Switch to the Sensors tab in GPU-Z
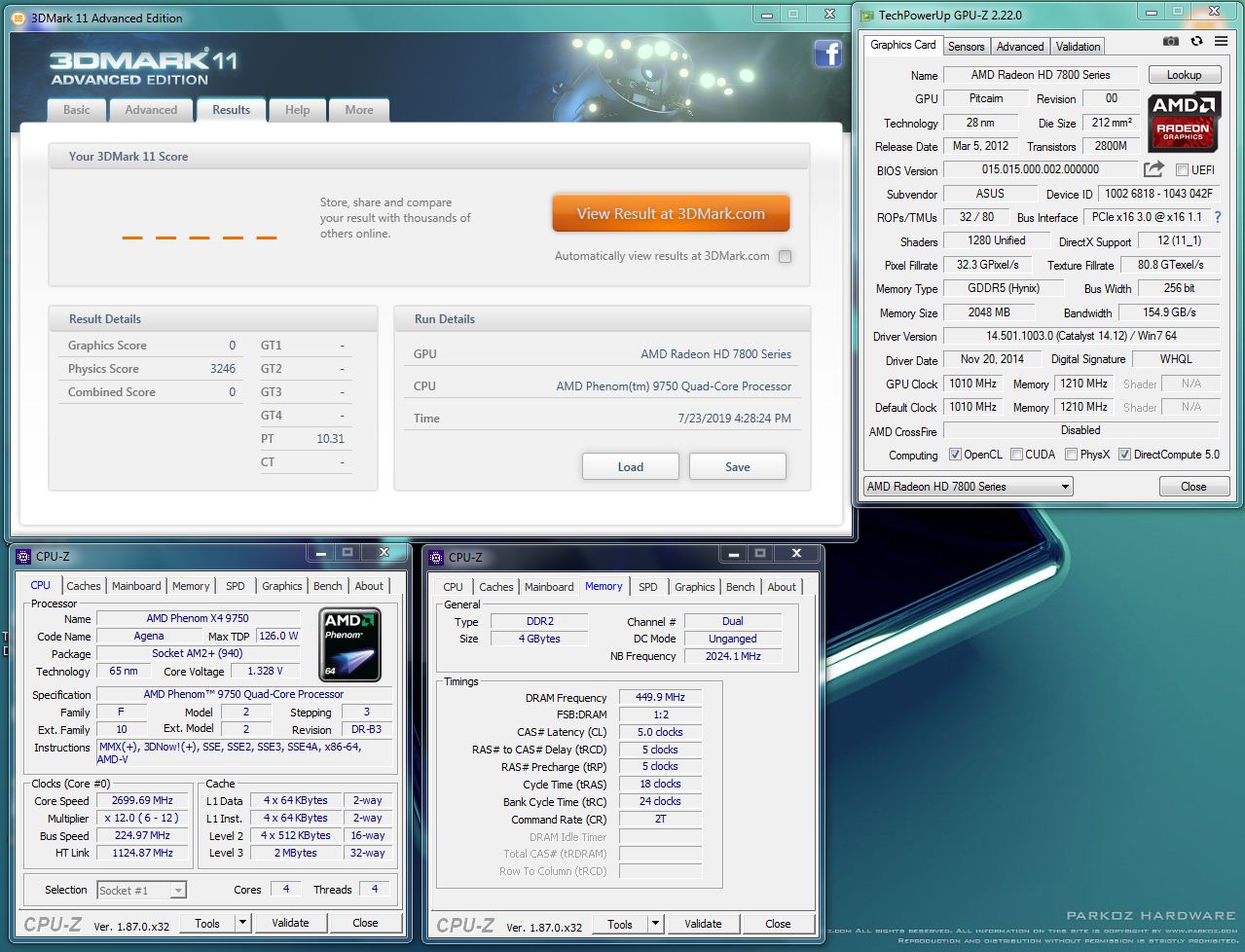 (x=966, y=46)
